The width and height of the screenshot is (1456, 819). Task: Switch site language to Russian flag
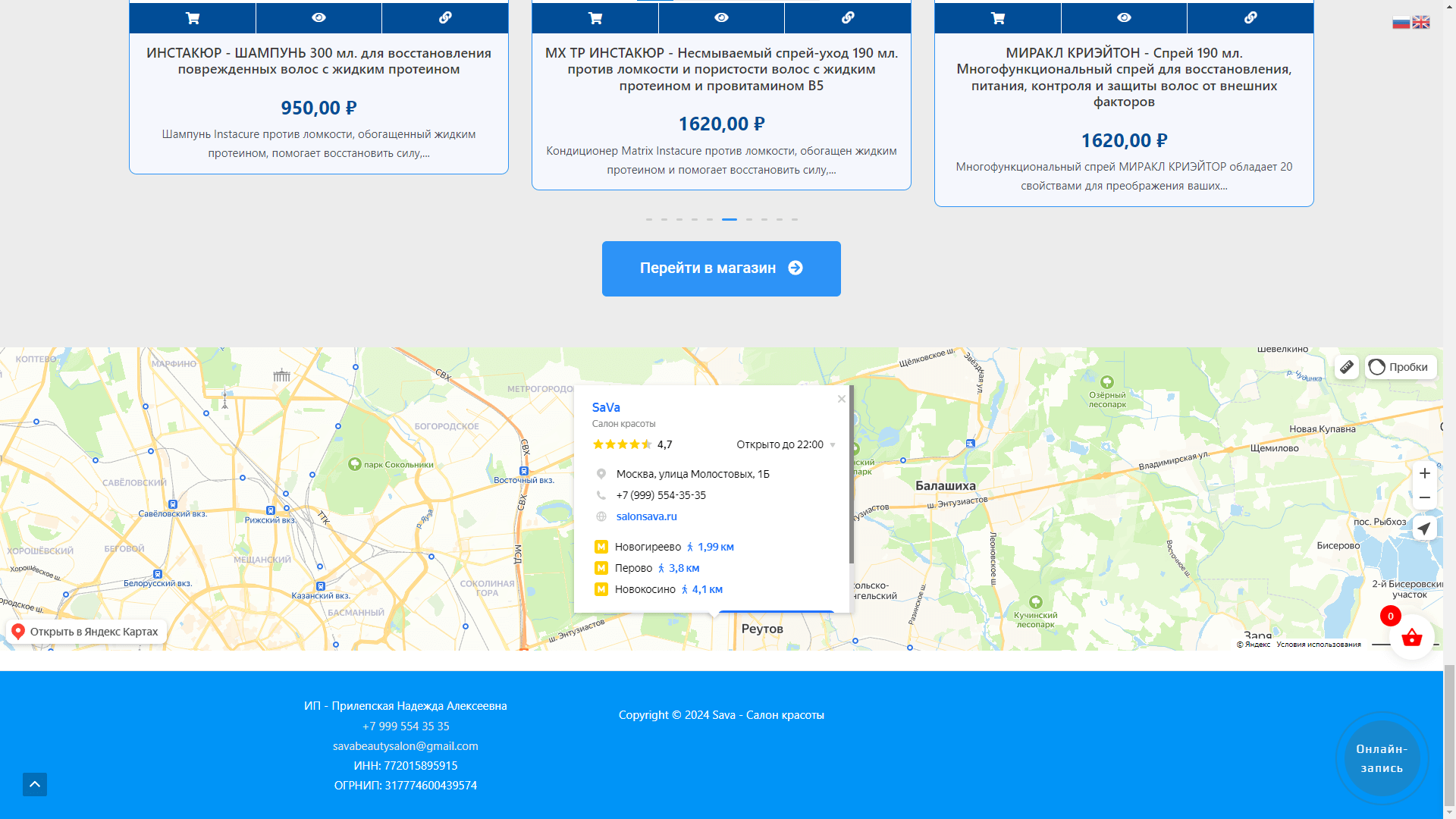1401,22
